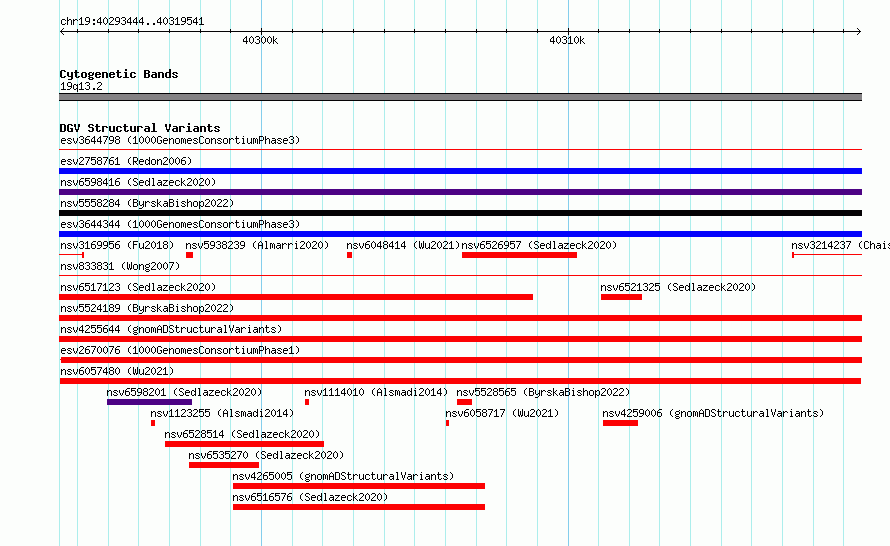Select the small red nsv1114010 variant marker
890x546 pixels.
pos(307,402)
